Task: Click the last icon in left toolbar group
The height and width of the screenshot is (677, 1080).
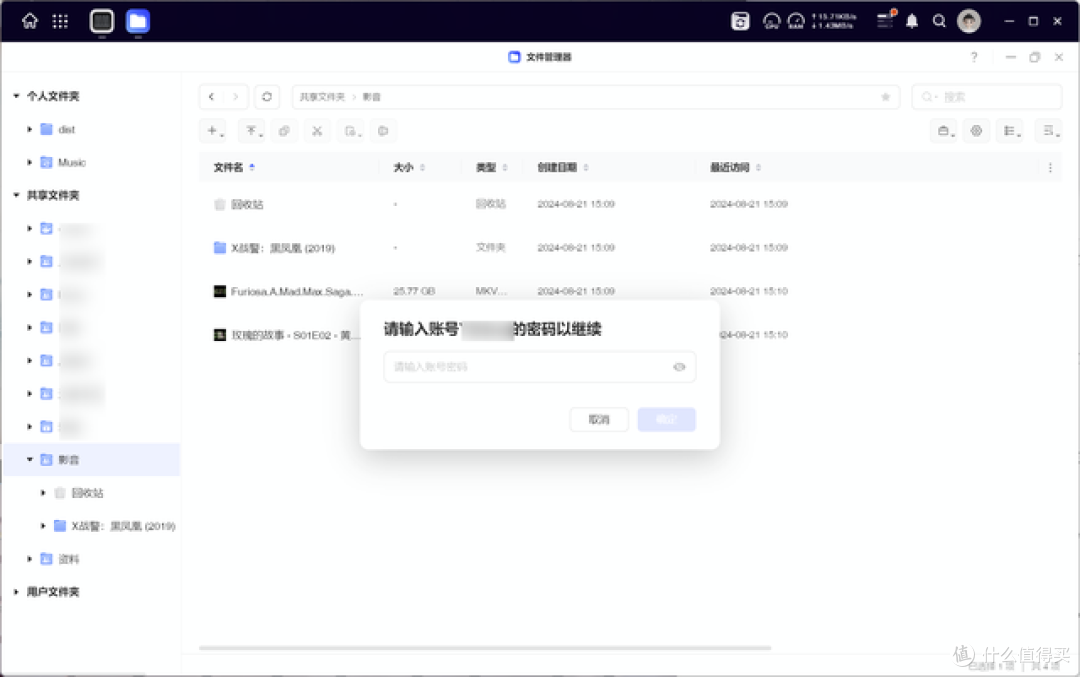Action: 384,131
